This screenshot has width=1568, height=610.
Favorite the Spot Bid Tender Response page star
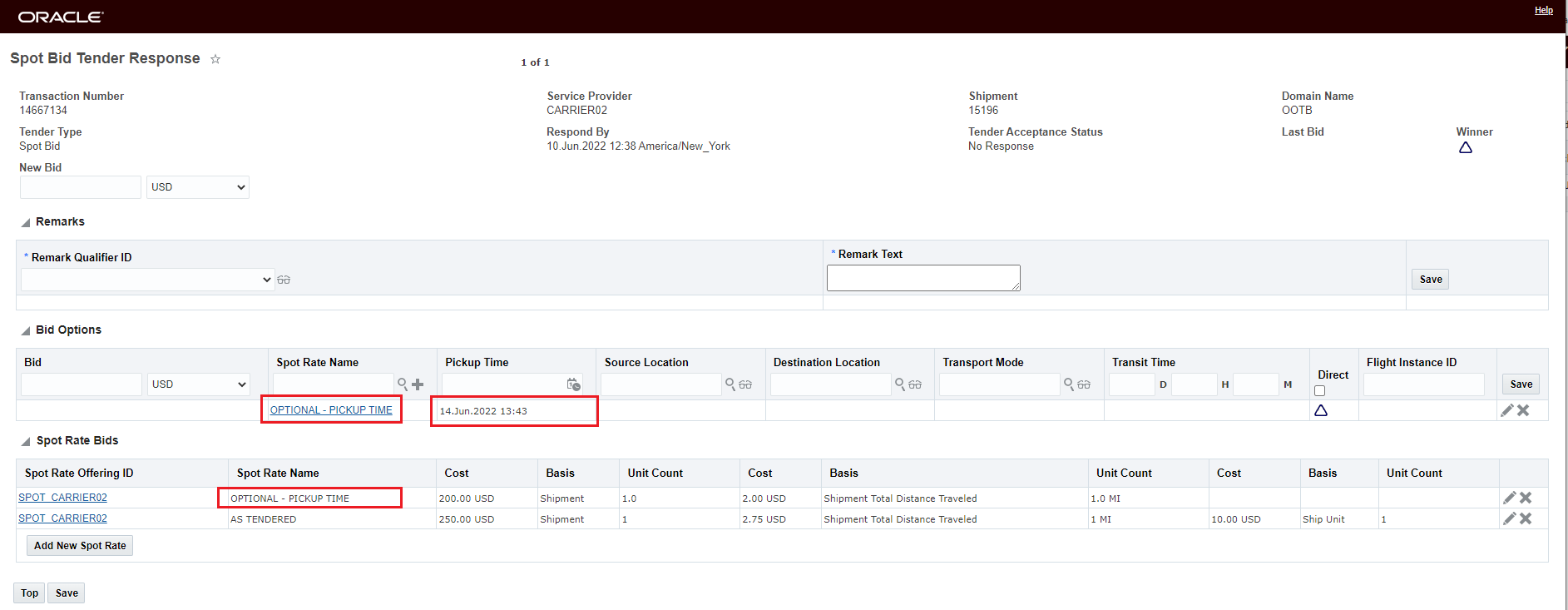pos(215,59)
